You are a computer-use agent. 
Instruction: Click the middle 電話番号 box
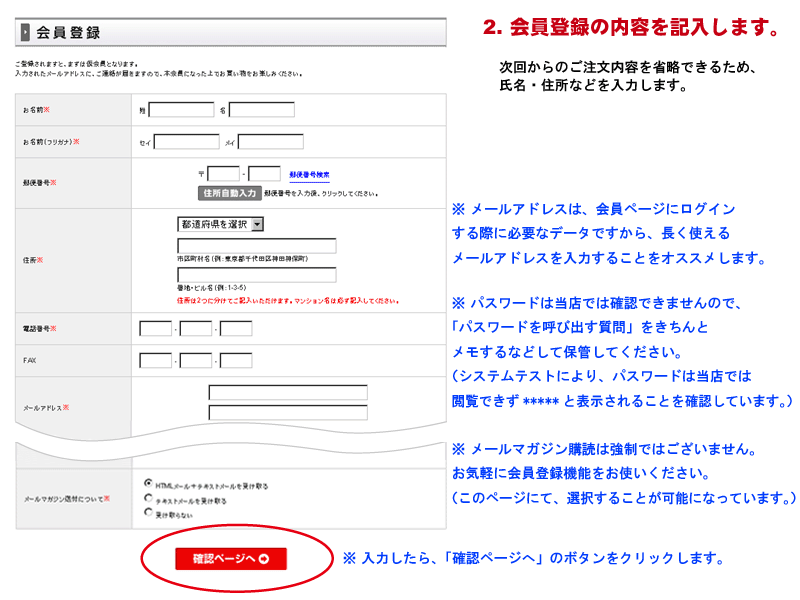(196, 329)
